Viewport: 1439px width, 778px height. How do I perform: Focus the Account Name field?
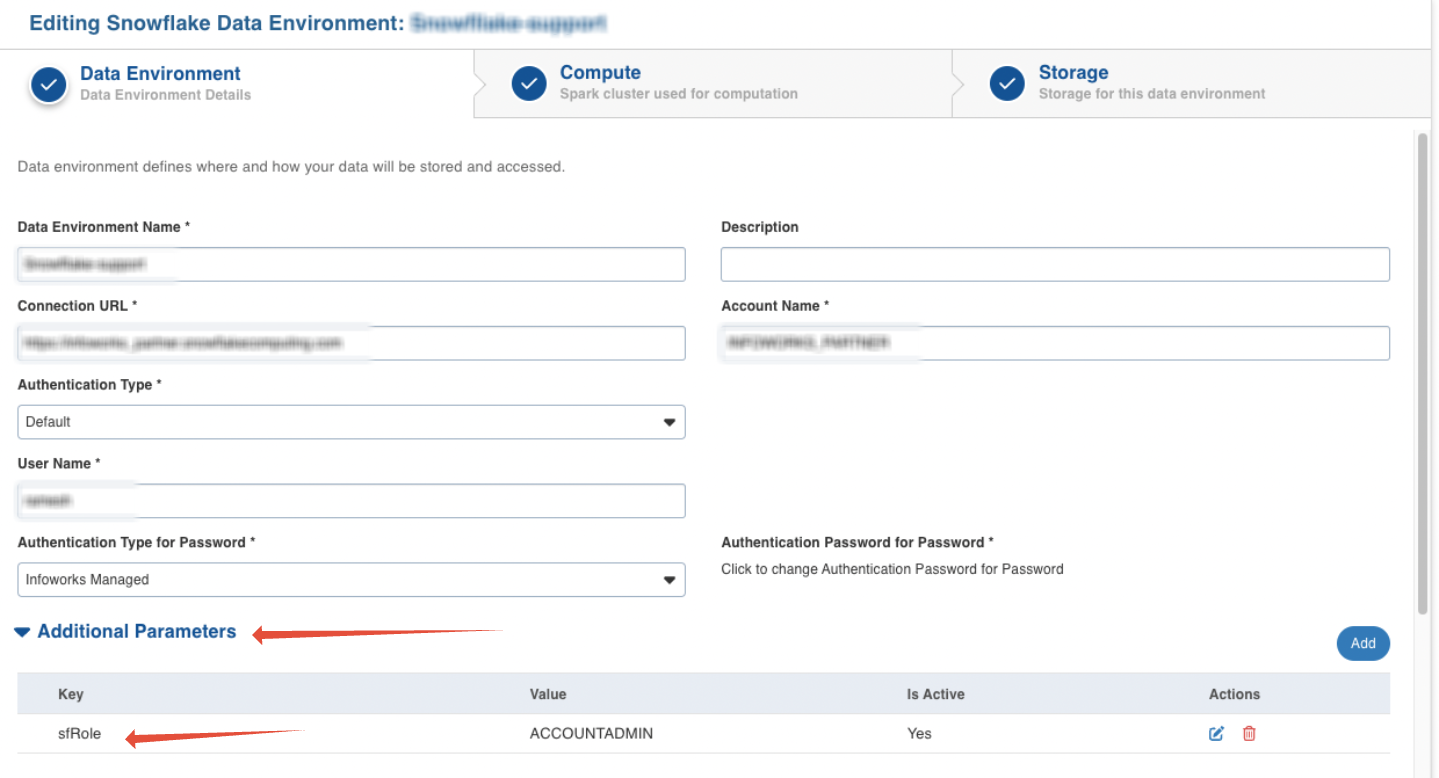1055,343
